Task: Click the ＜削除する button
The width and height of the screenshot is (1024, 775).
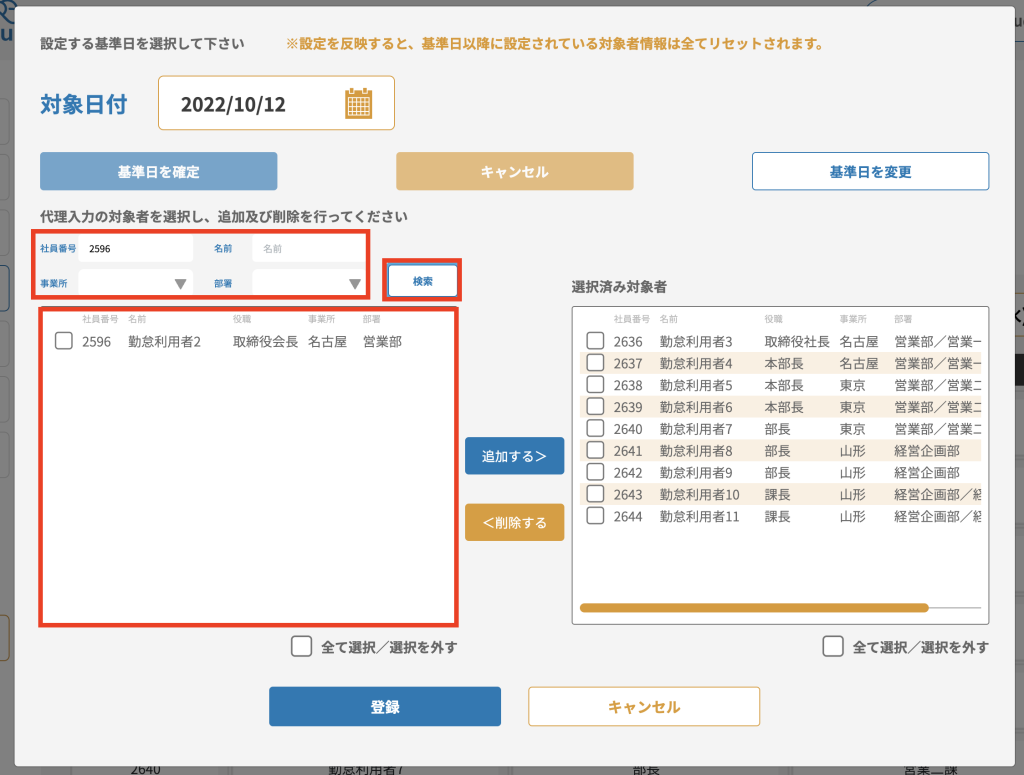Action: 514,522
